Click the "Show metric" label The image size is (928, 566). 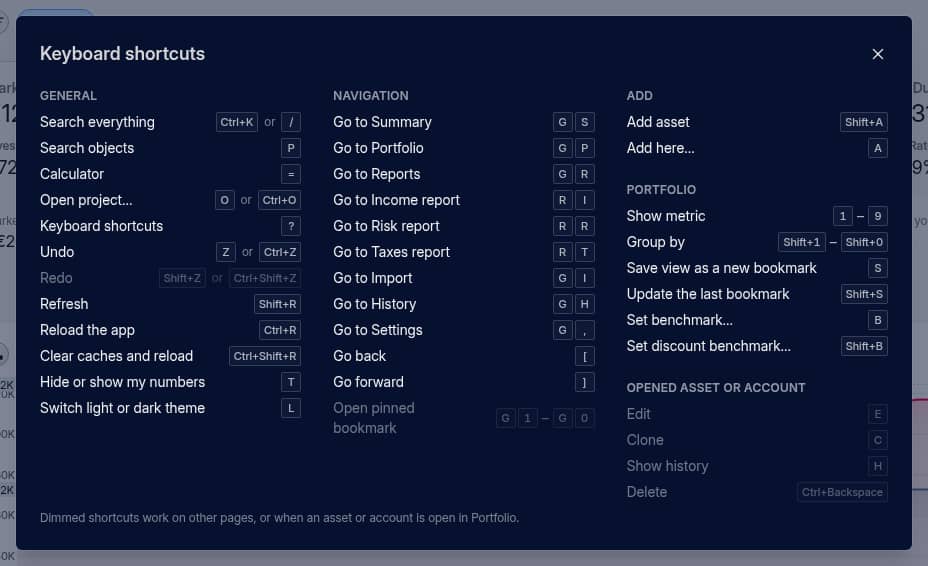click(x=666, y=216)
